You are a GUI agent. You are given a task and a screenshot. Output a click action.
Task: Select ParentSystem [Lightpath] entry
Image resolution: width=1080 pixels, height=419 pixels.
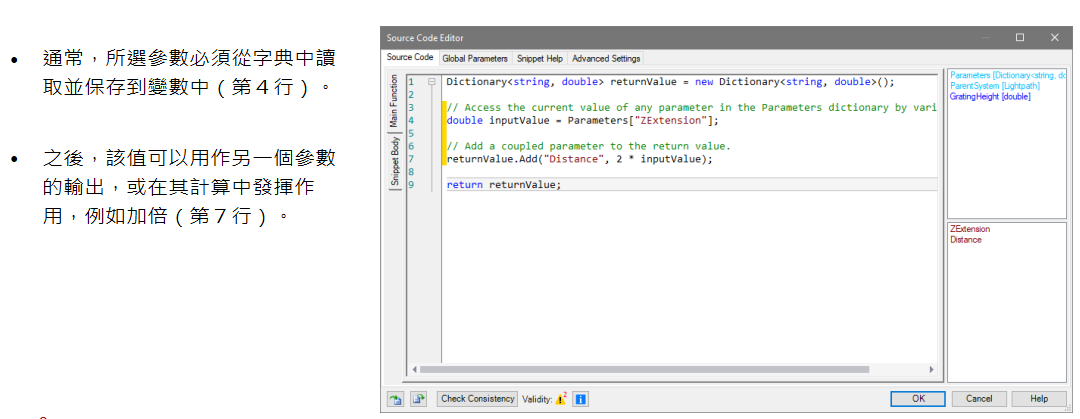click(995, 85)
